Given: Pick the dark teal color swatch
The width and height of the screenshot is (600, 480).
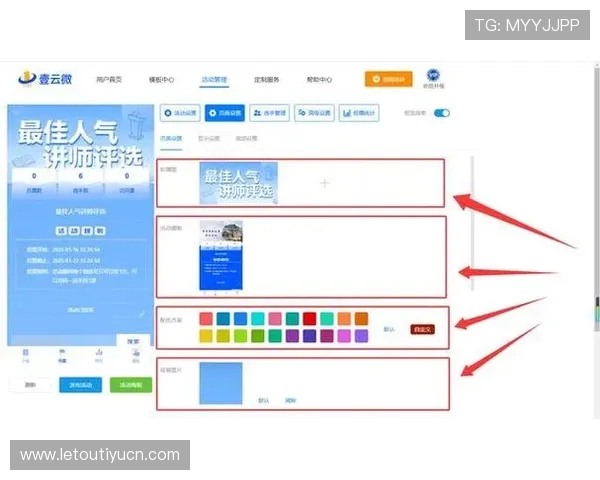Looking at the screenshot, I should pyautogui.click(x=292, y=318).
